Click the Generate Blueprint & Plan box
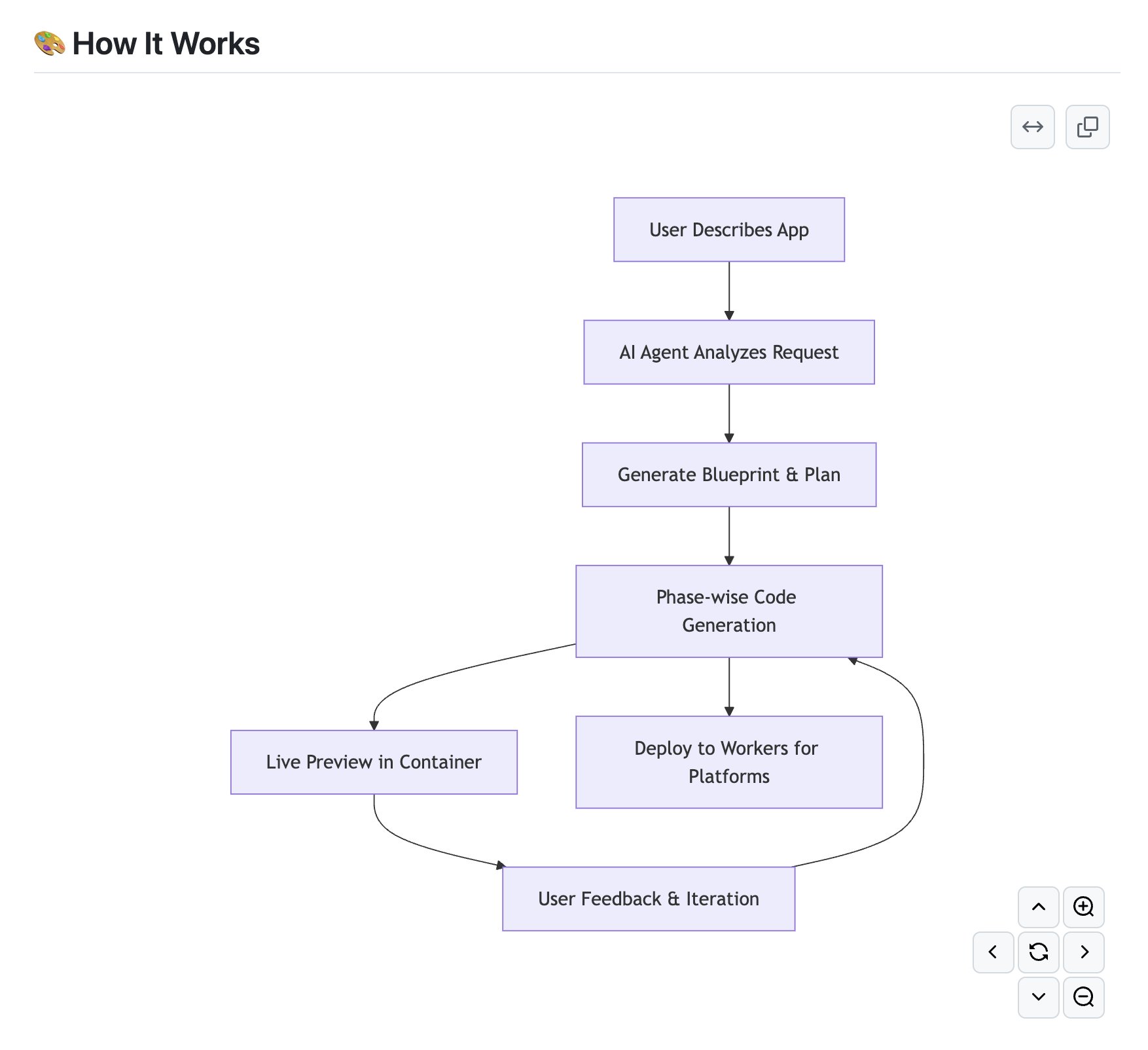The width and height of the screenshot is (1148, 1050). point(728,475)
